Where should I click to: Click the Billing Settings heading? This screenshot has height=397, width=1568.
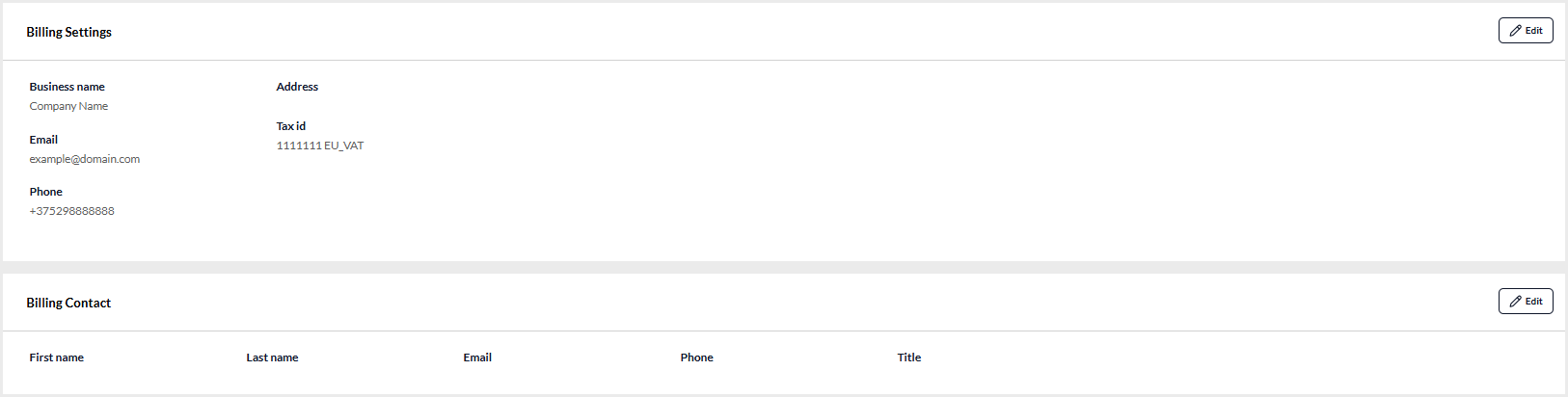[x=68, y=32]
